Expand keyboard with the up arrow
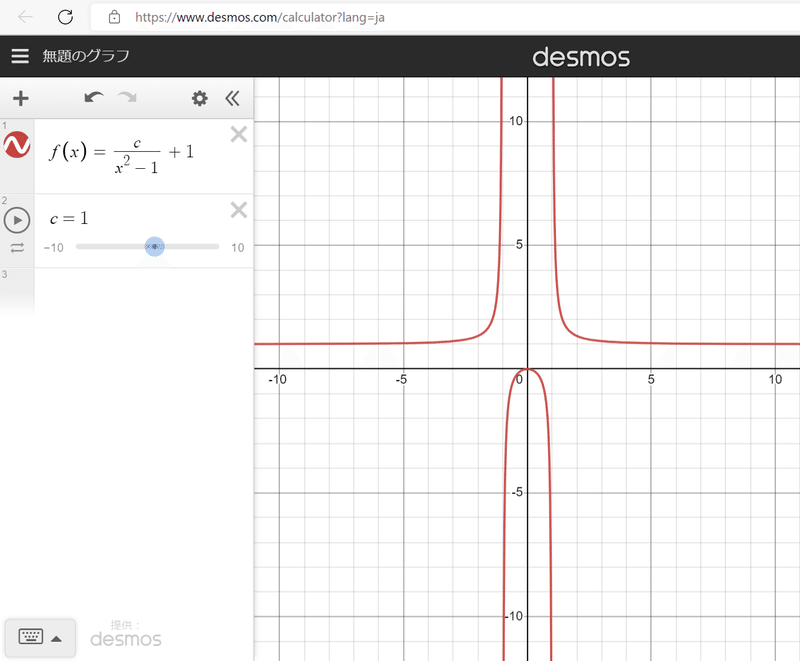 [57, 639]
